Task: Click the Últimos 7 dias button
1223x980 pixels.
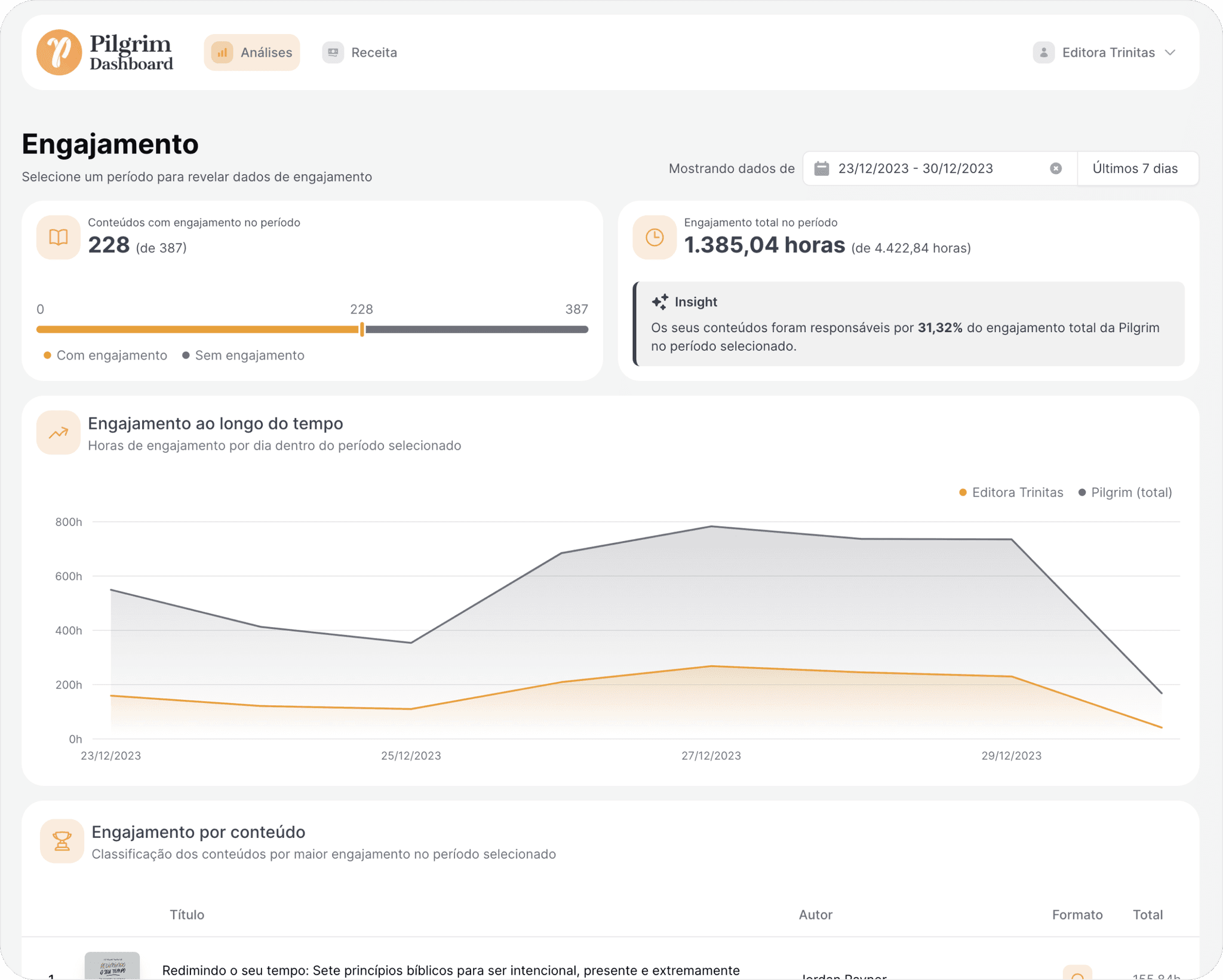Action: [1136, 168]
